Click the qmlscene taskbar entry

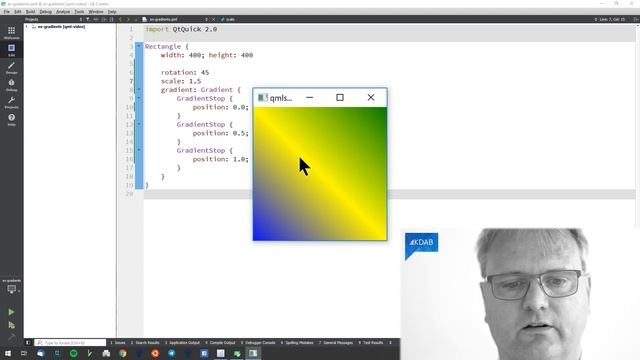pyautogui.click(x=253, y=353)
